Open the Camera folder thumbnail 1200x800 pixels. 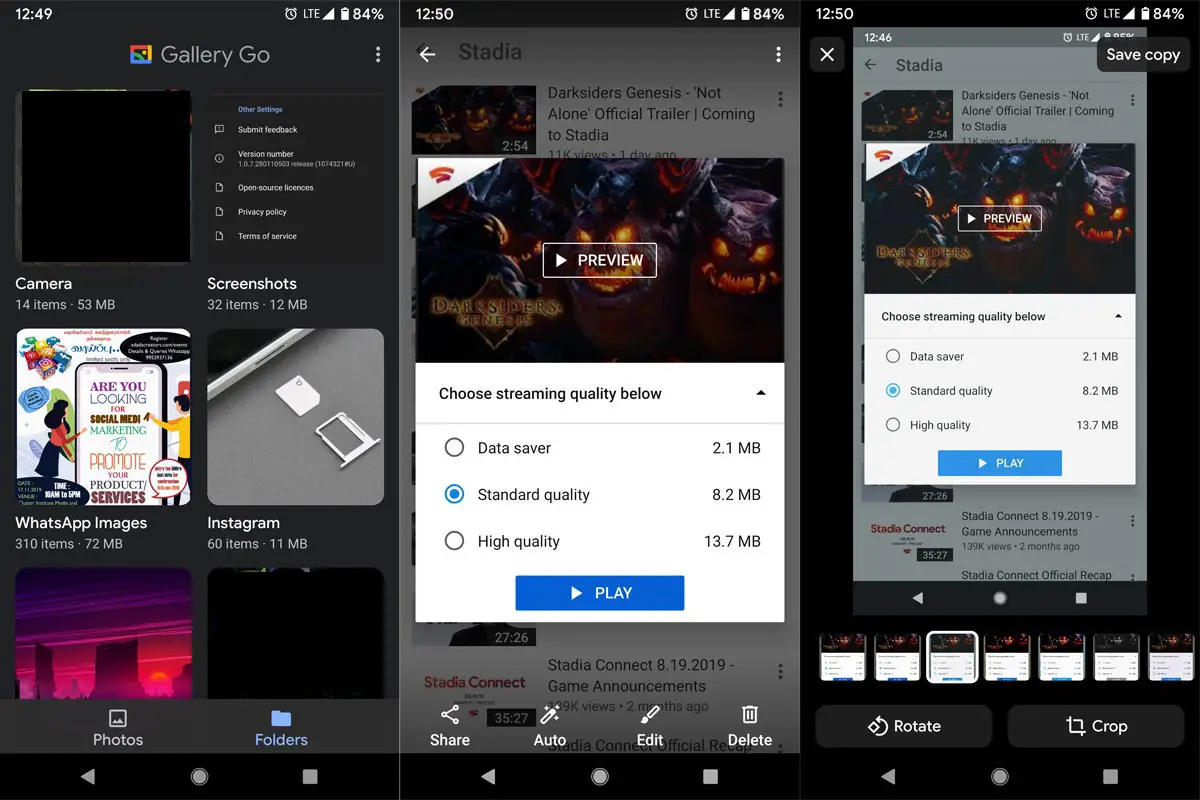point(103,176)
